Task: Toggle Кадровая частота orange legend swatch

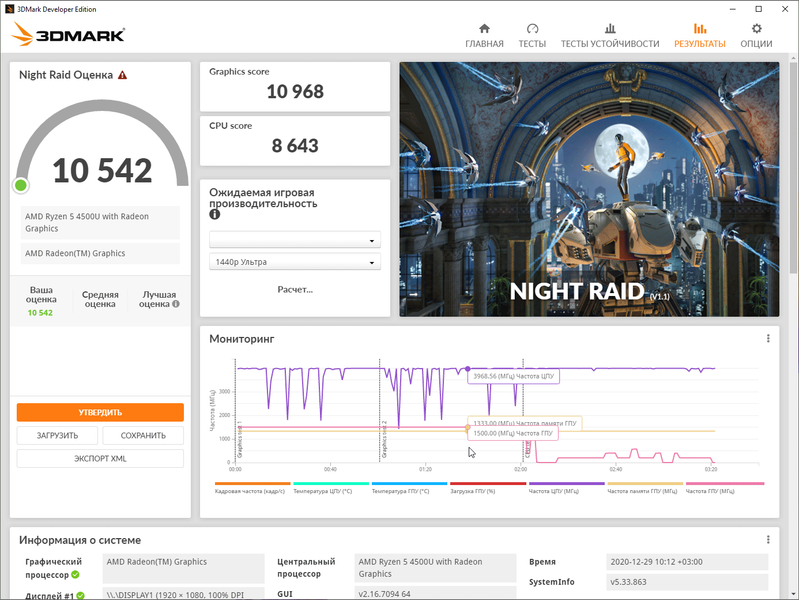Action: [252, 483]
